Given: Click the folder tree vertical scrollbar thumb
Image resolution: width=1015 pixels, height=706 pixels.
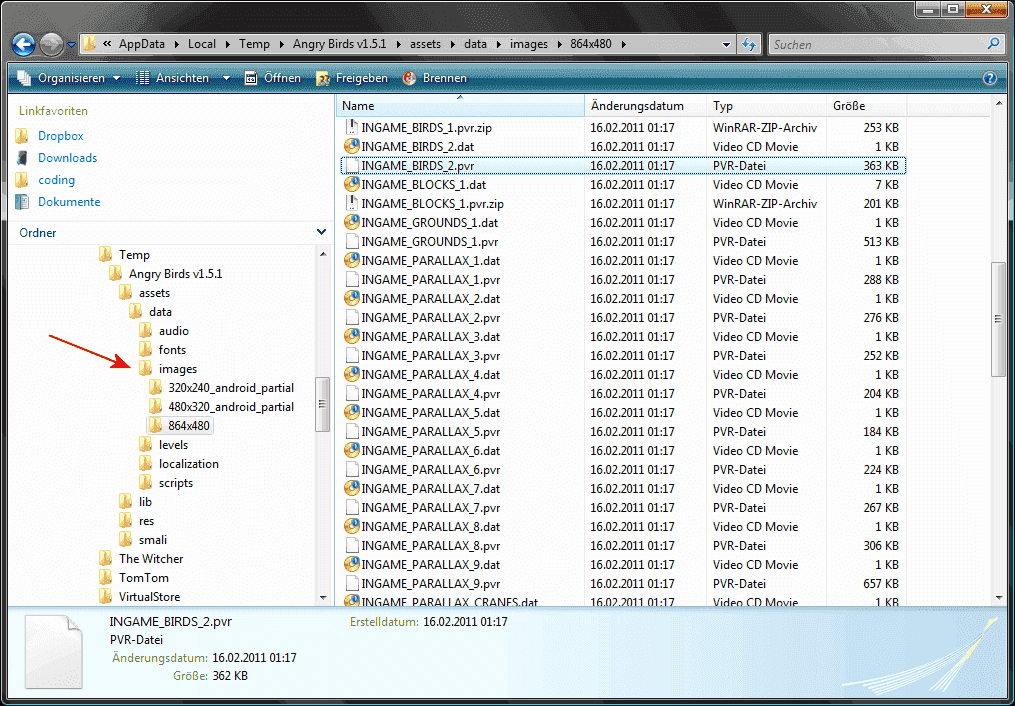Looking at the screenshot, I should pos(322,404).
